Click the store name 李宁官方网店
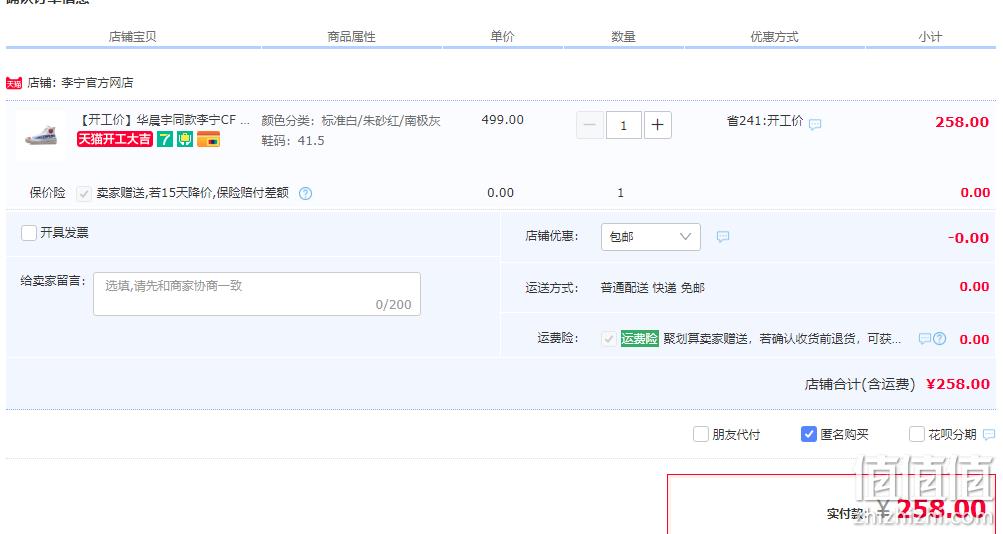Viewport: 1003px width, 534px height. coord(97,82)
